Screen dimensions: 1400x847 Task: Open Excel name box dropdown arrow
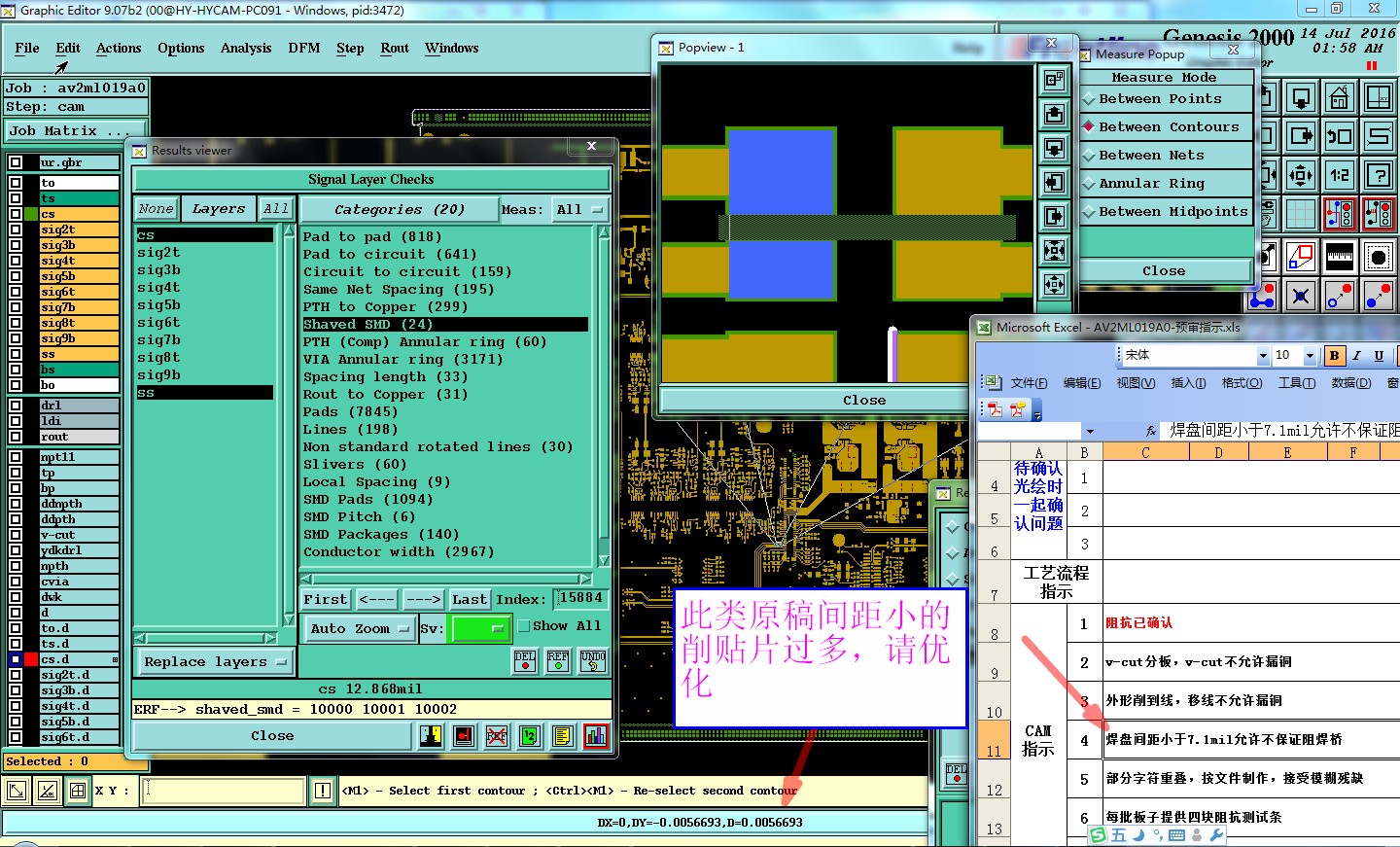pyautogui.click(x=1090, y=431)
